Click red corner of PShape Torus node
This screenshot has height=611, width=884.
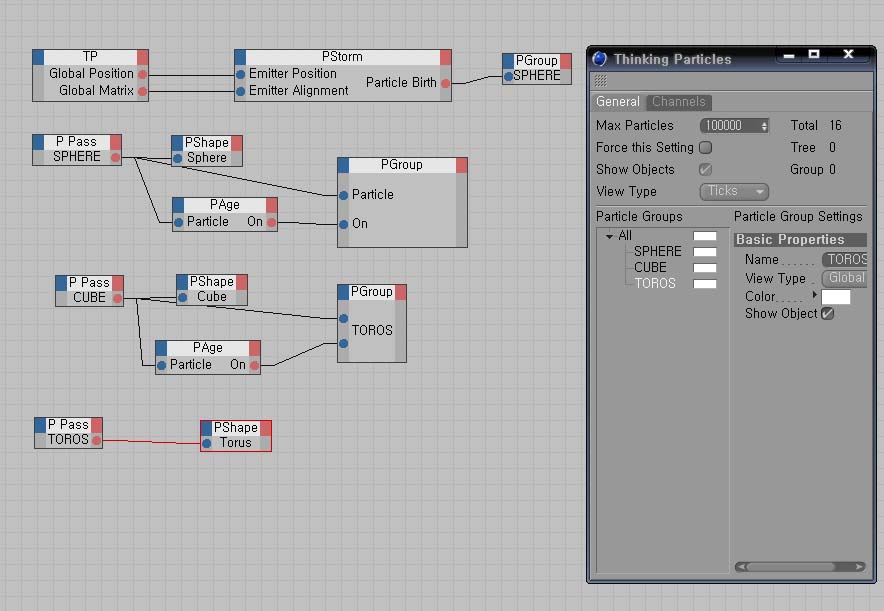pyautogui.click(x=265, y=428)
